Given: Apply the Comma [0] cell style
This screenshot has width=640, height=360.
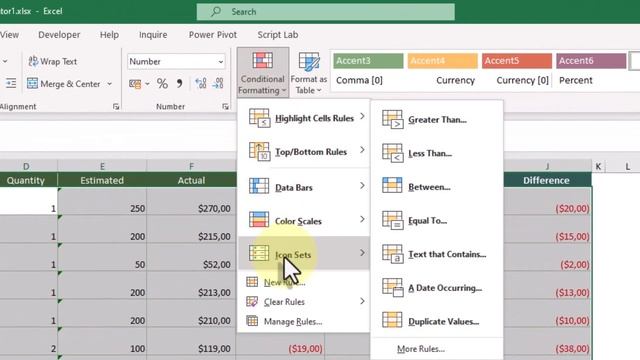Looking at the screenshot, I should (368, 80).
